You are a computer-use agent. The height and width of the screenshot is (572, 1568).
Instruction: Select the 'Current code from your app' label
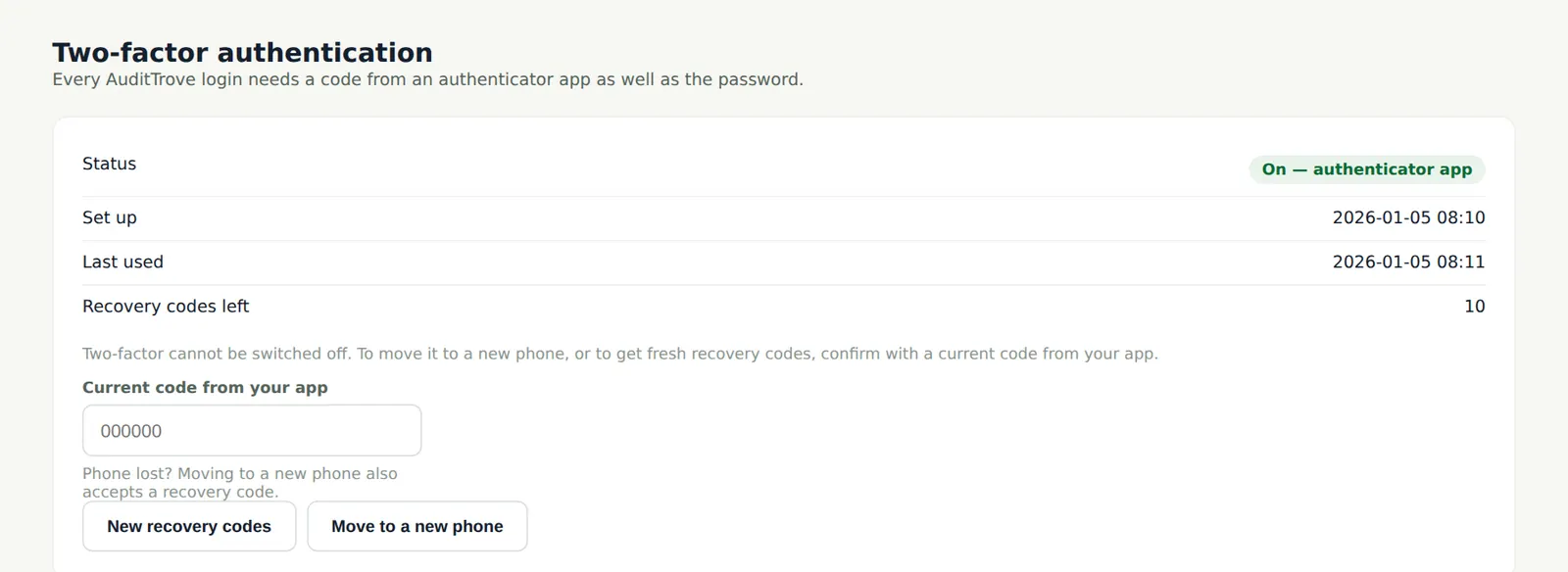tap(205, 387)
